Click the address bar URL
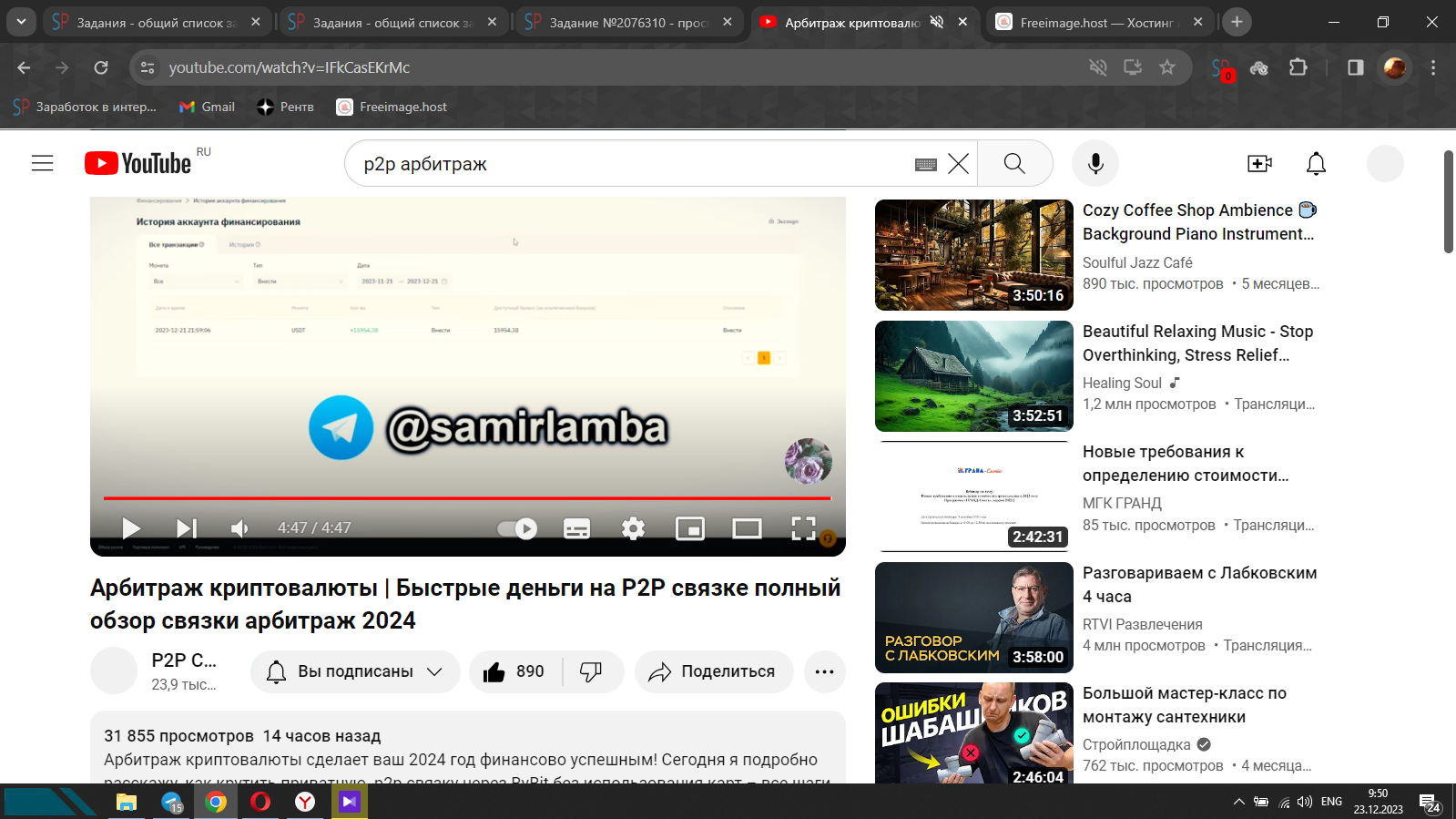The width and height of the screenshot is (1456, 819). click(289, 67)
